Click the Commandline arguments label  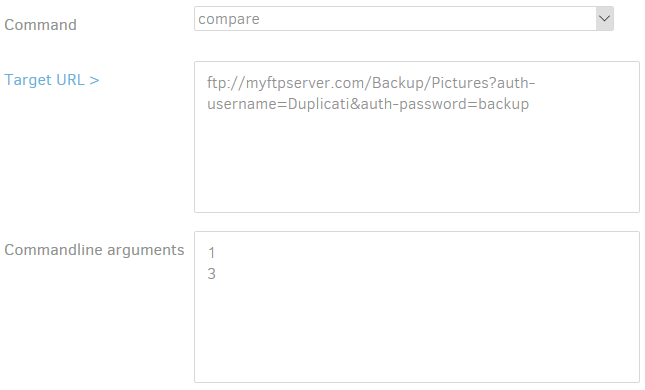94,250
